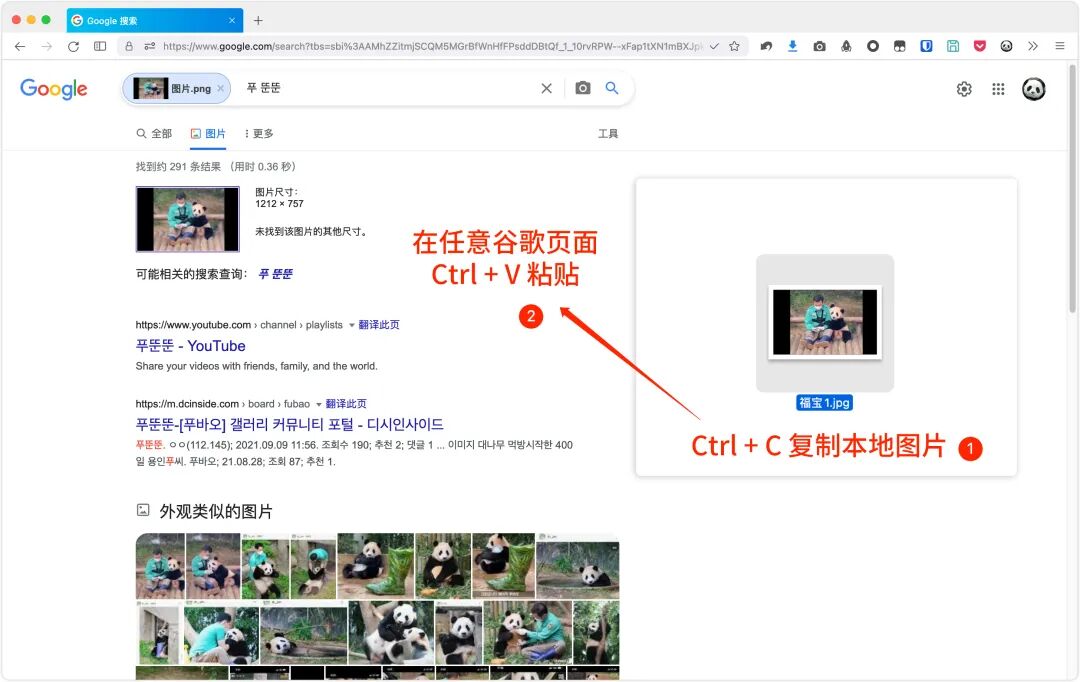Switch to the 全部 results tab
This screenshot has width=1080, height=682.
pos(154,134)
